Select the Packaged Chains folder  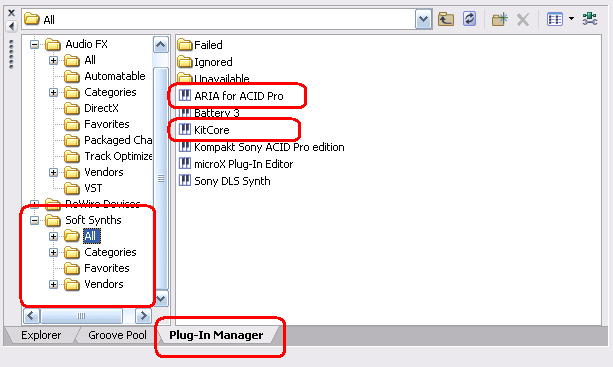(x=118, y=140)
